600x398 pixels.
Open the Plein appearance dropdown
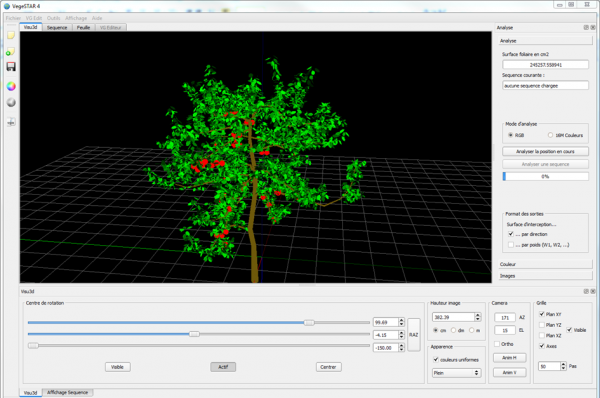coord(456,373)
